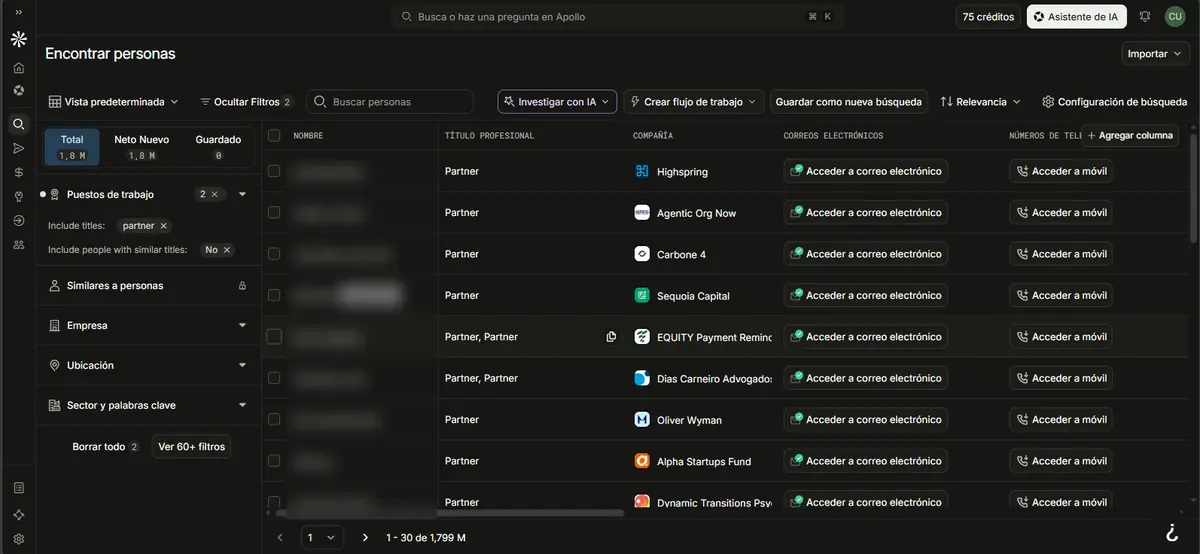Image resolution: width=1200 pixels, height=554 pixels.
Task: Click Ver 60+ filtros button
Action: pos(192,446)
